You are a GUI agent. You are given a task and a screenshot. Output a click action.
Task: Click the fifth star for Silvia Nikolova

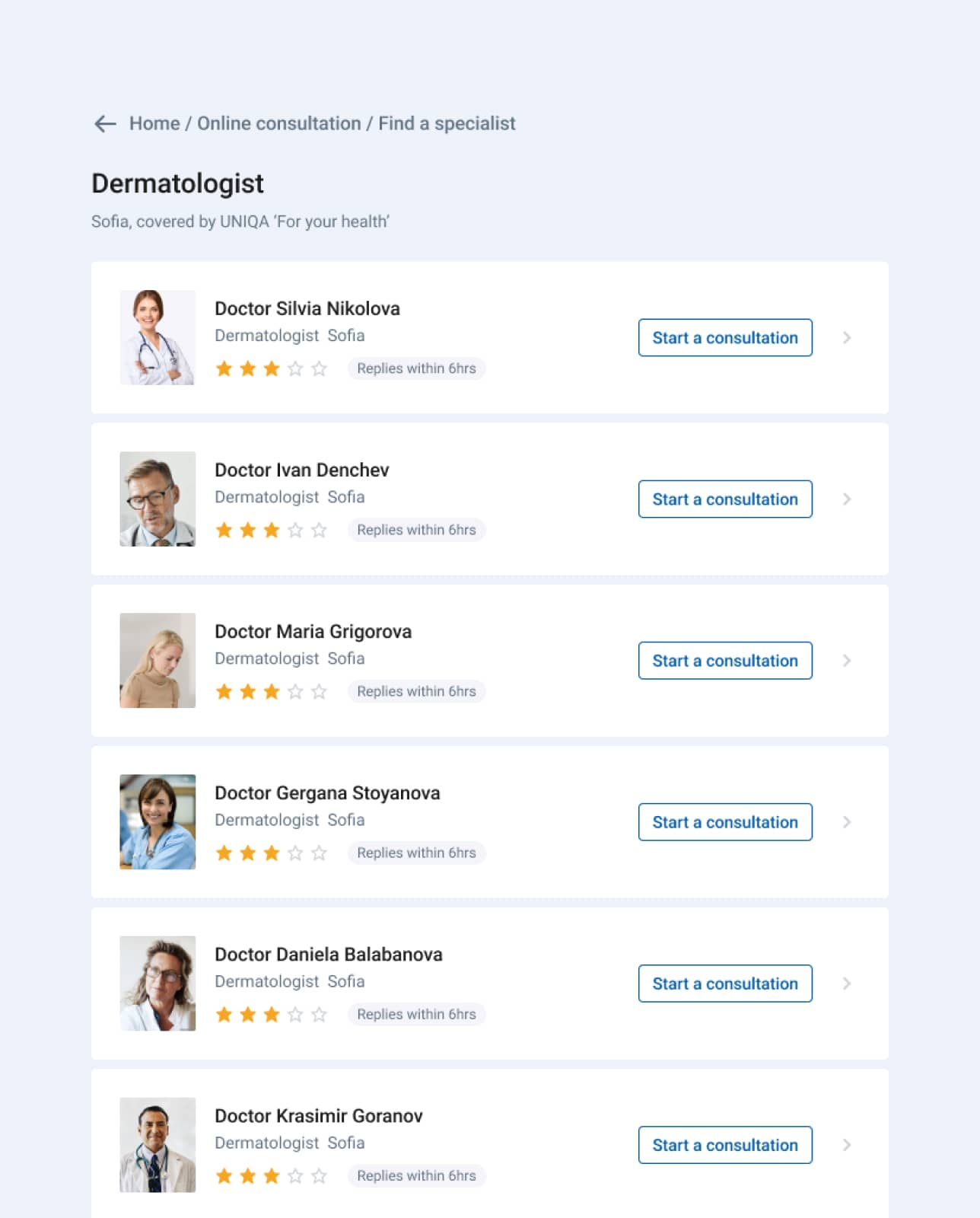click(x=320, y=369)
